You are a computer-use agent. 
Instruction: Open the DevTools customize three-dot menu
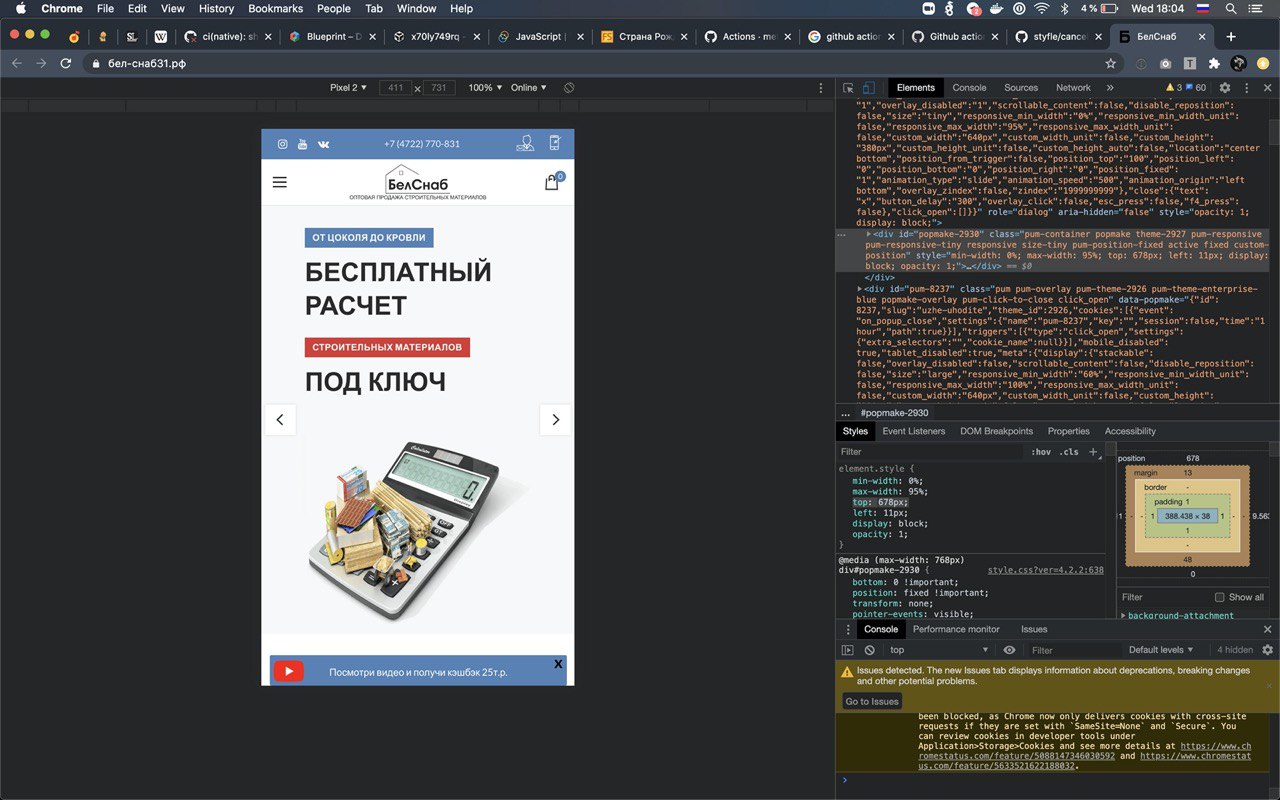coord(1246,88)
